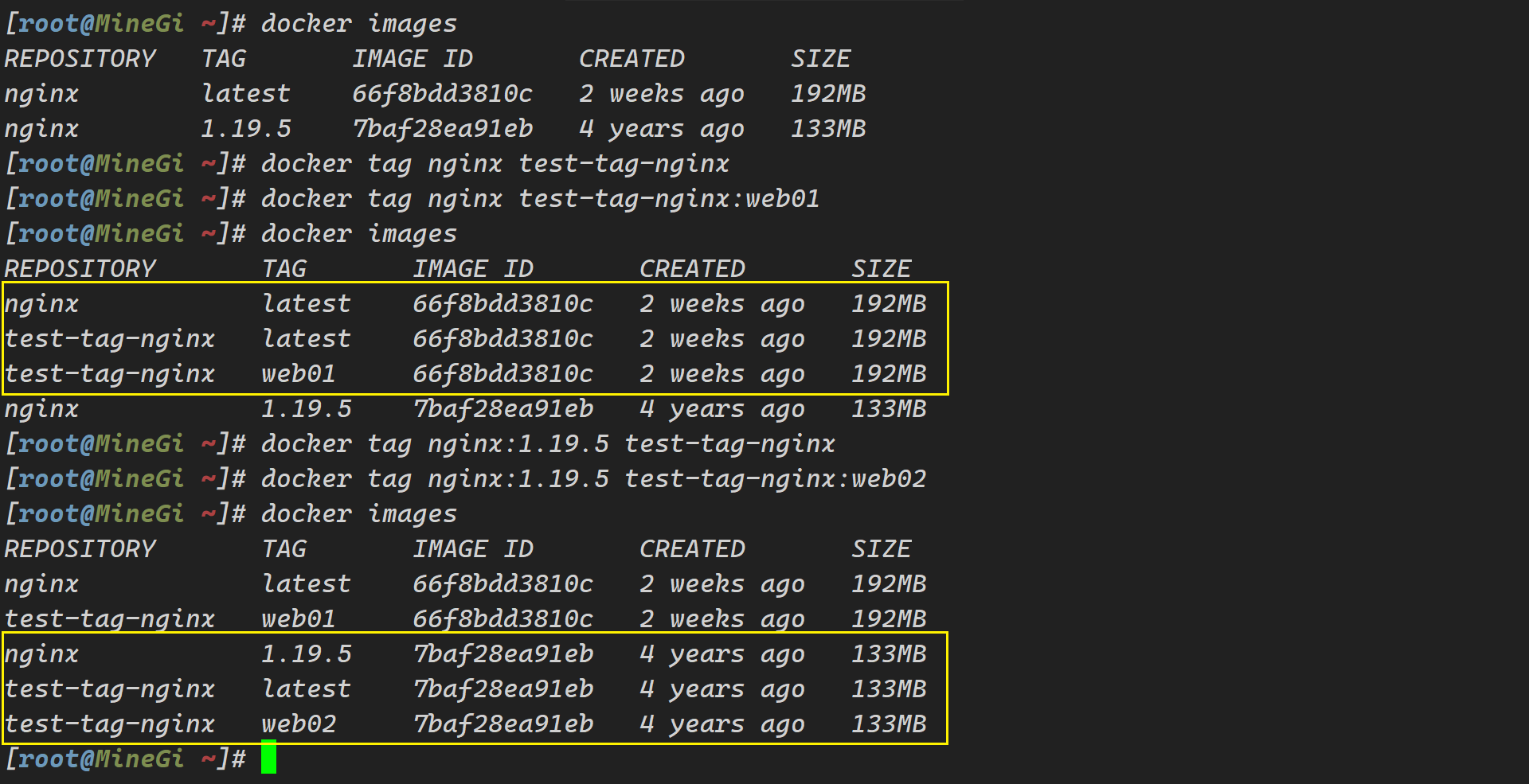Click test-tag-nginx latest tag in third table
This screenshot has height=784, width=1529.
click(x=307, y=689)
